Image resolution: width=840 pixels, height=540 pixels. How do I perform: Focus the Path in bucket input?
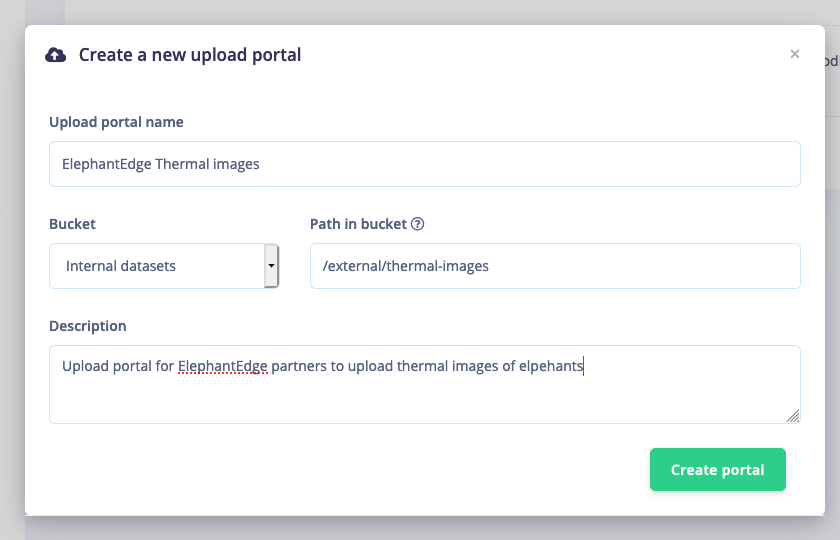tap(555, 266)
